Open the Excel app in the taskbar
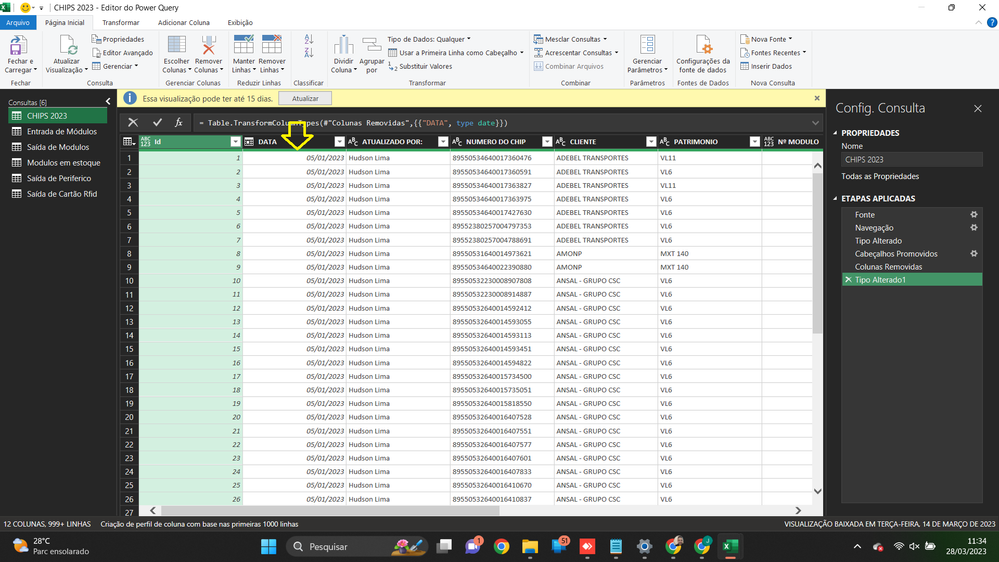The height and width of the screenshot is (562, 999). pos(731,546)
